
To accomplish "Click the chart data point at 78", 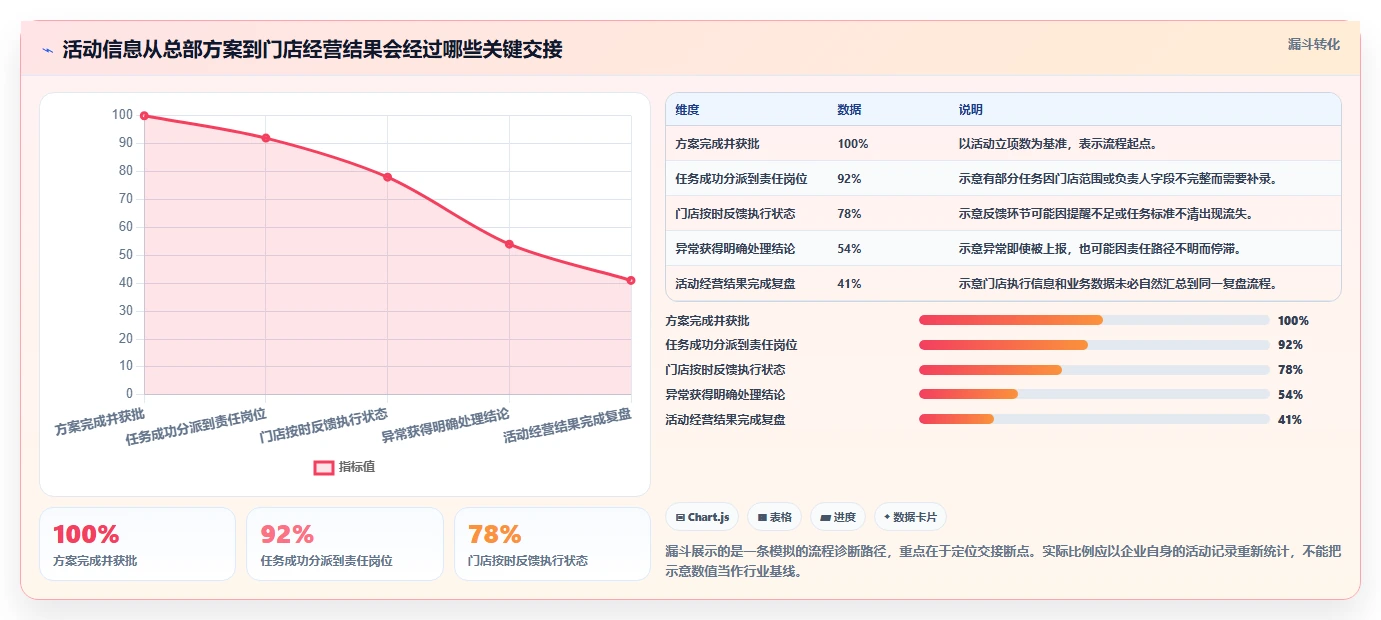I will [x=387, y=177].
